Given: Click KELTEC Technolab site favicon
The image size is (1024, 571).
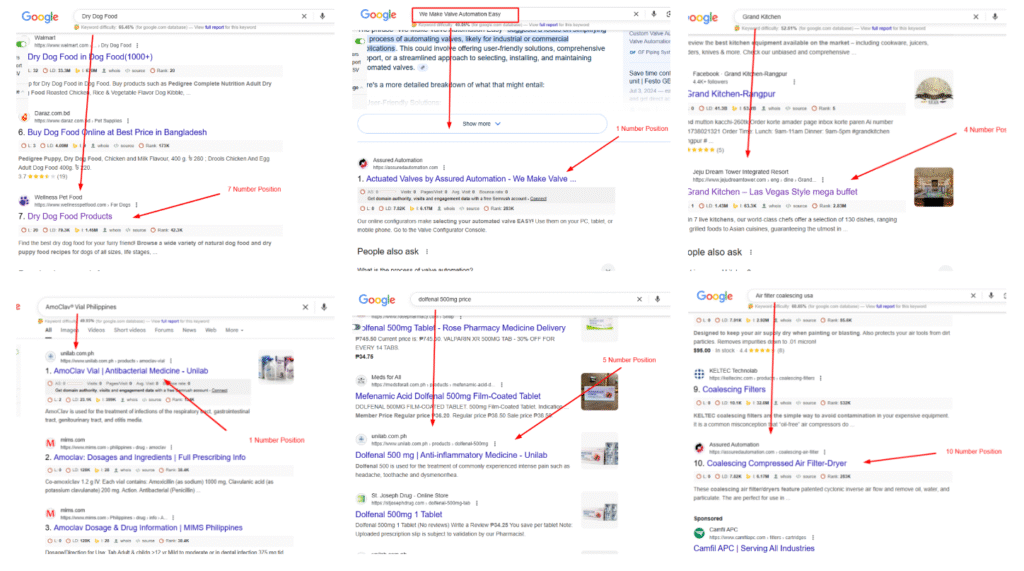Looking at the screenshot, I should [x=699, y=374].
